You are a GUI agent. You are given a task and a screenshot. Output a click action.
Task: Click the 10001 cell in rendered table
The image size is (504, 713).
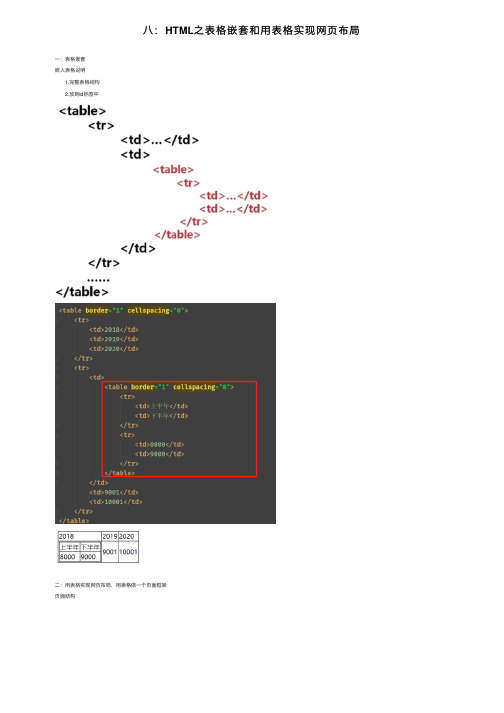128,552
